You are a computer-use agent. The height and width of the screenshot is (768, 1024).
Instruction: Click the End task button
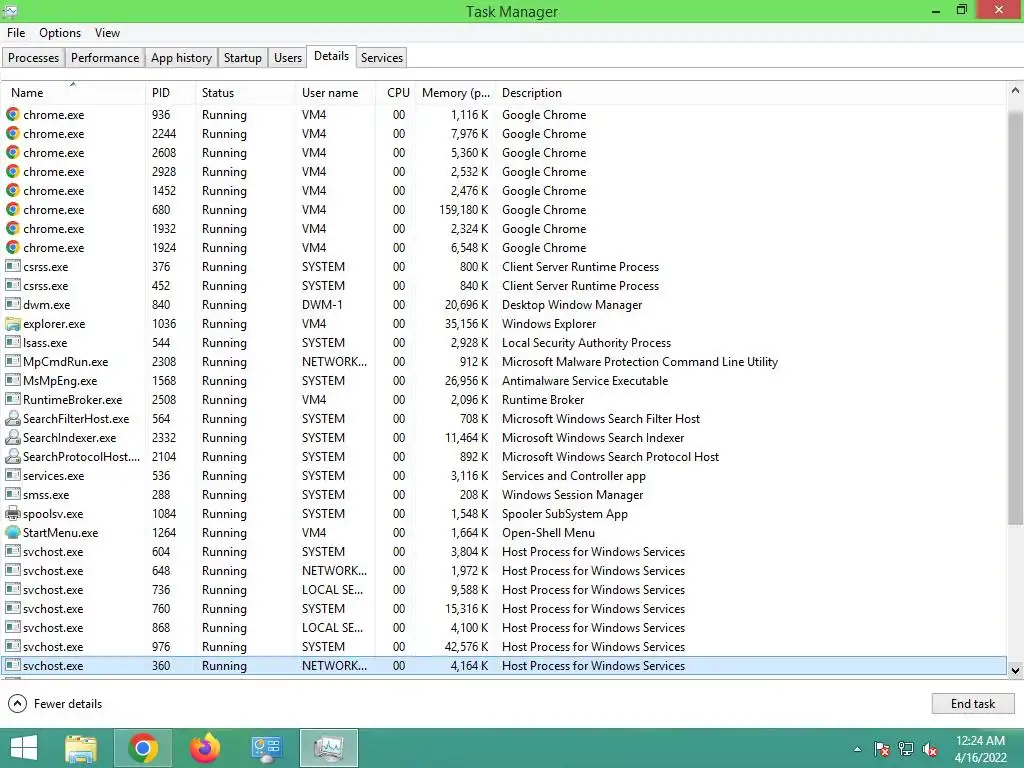click(x=973, y=703)
